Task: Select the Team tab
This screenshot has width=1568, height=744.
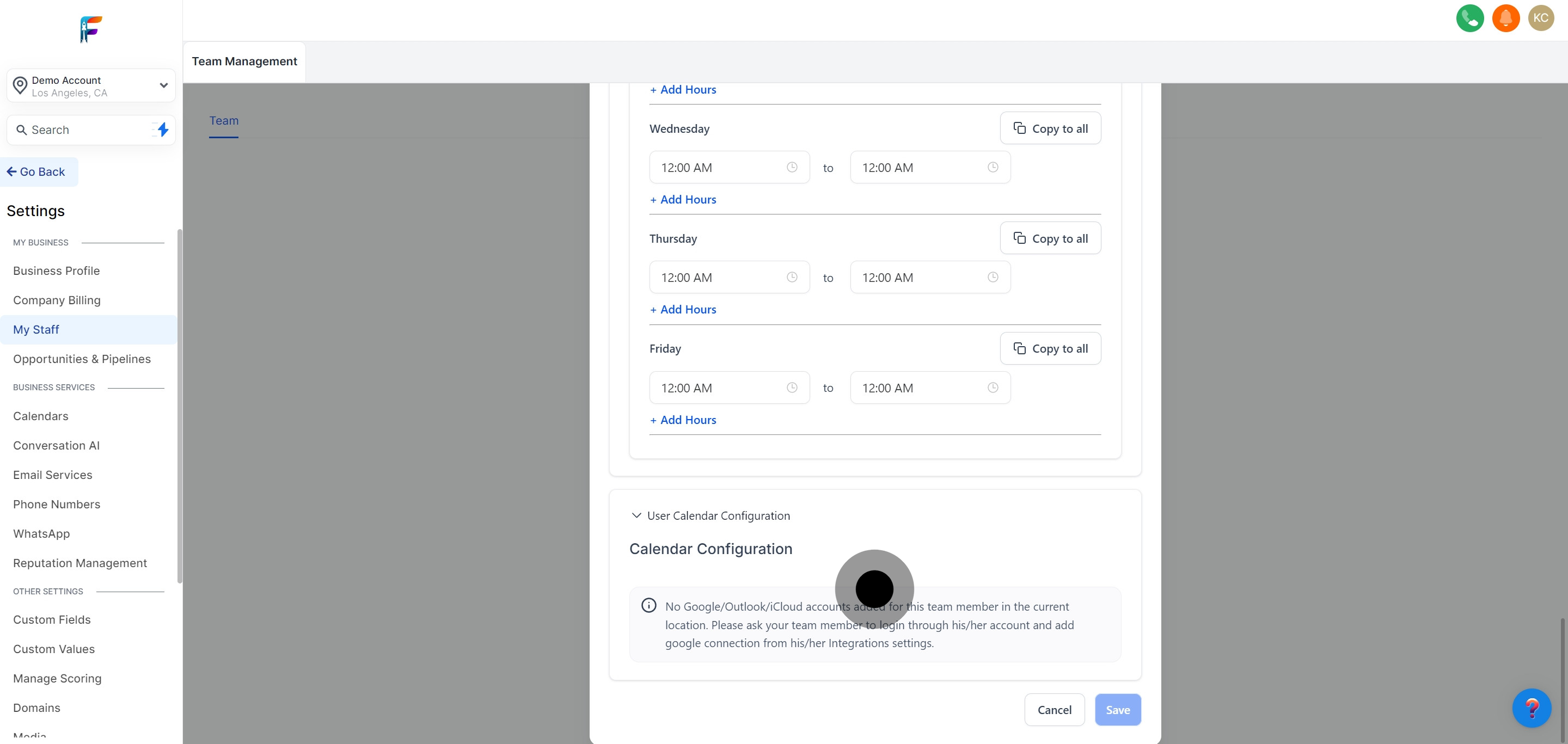Action: pos(223,120)
